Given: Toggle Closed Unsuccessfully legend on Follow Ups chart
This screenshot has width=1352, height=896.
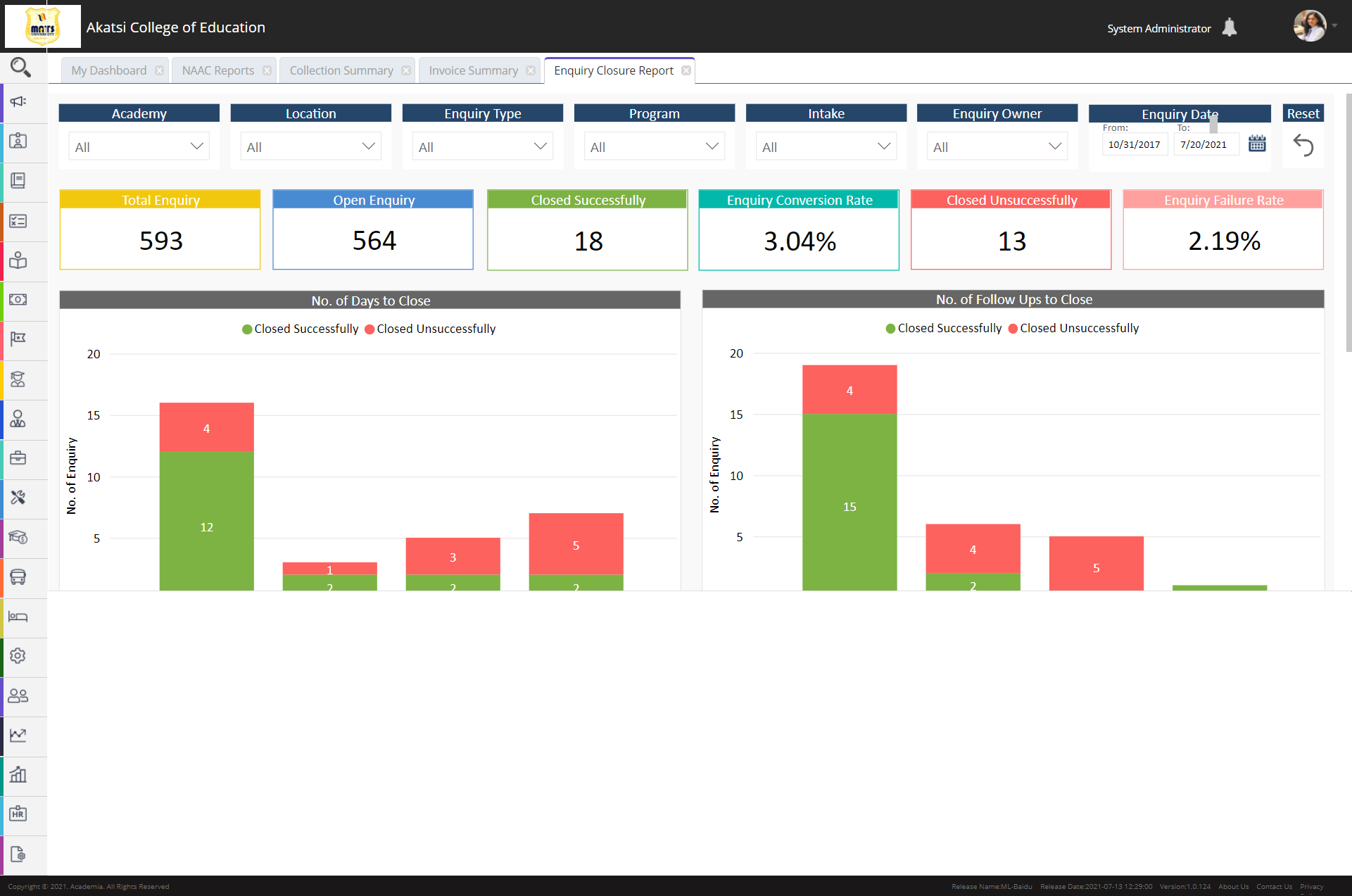Looking at the screenshot, I should tap(1073, 328).
